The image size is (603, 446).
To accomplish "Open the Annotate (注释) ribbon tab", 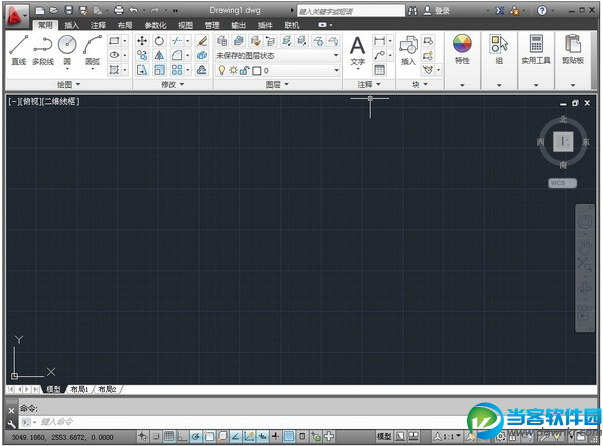I will [98, 25].
